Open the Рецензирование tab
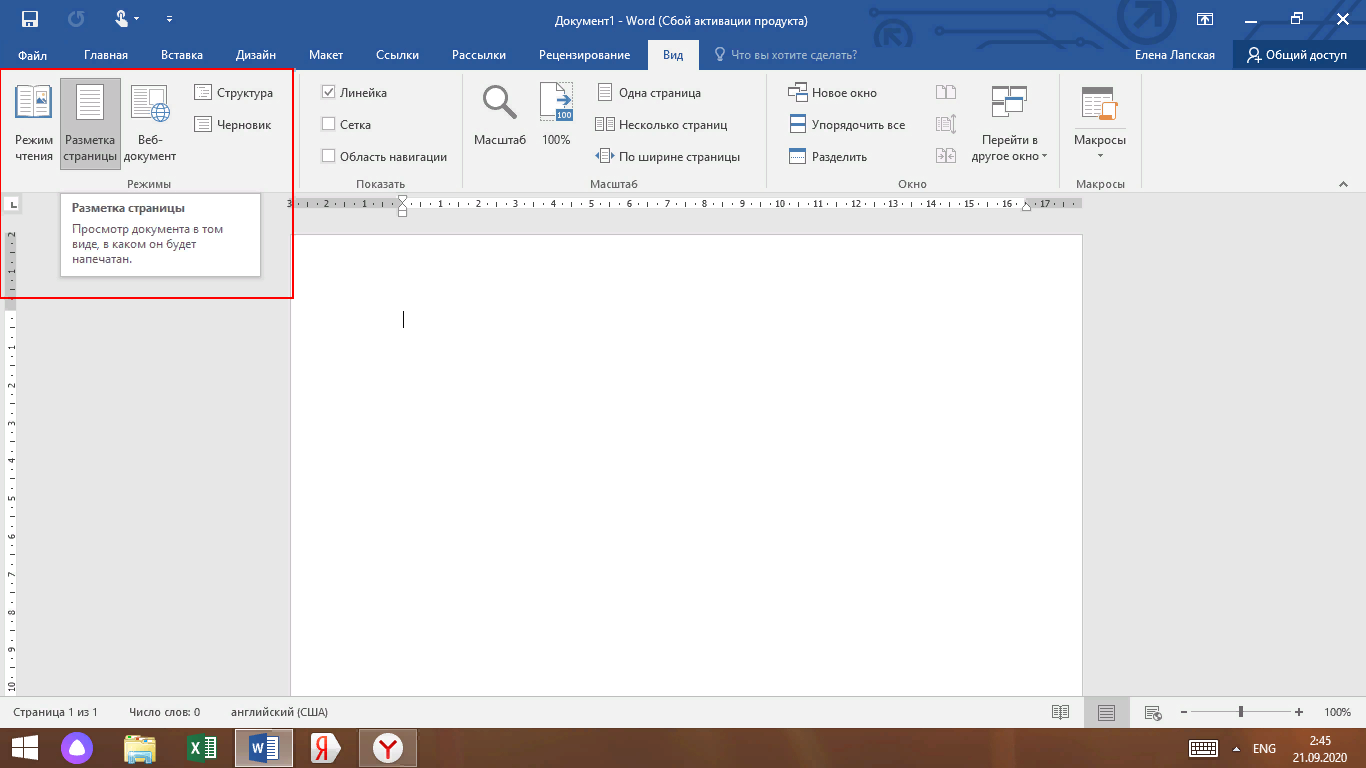The width and height of the screenshot is (1366, 768). (x=584, y=55)
